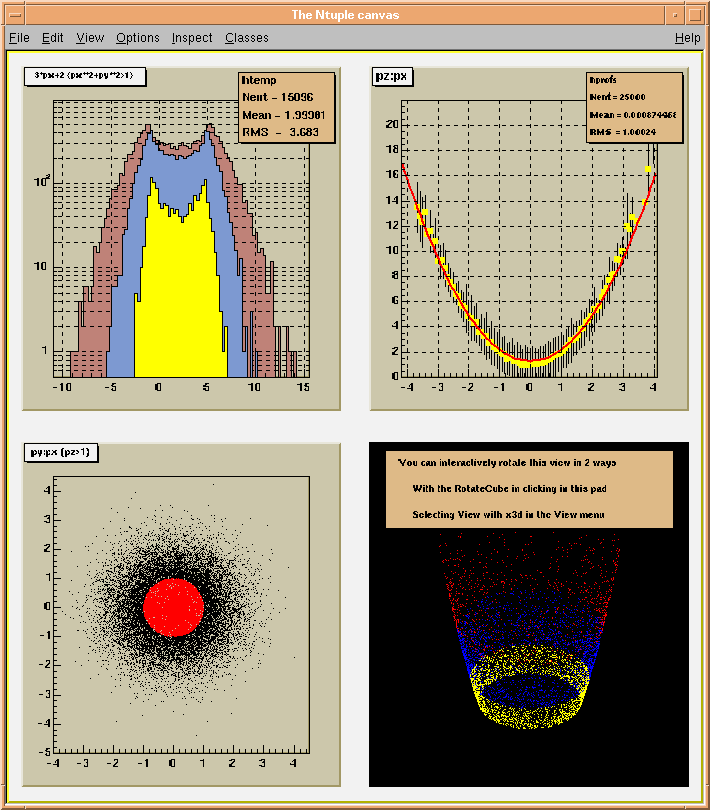Viewport: 710px width, 810px height.
Task: Maximize the Ntuple canvas window
Action: (x=695, y=14)
